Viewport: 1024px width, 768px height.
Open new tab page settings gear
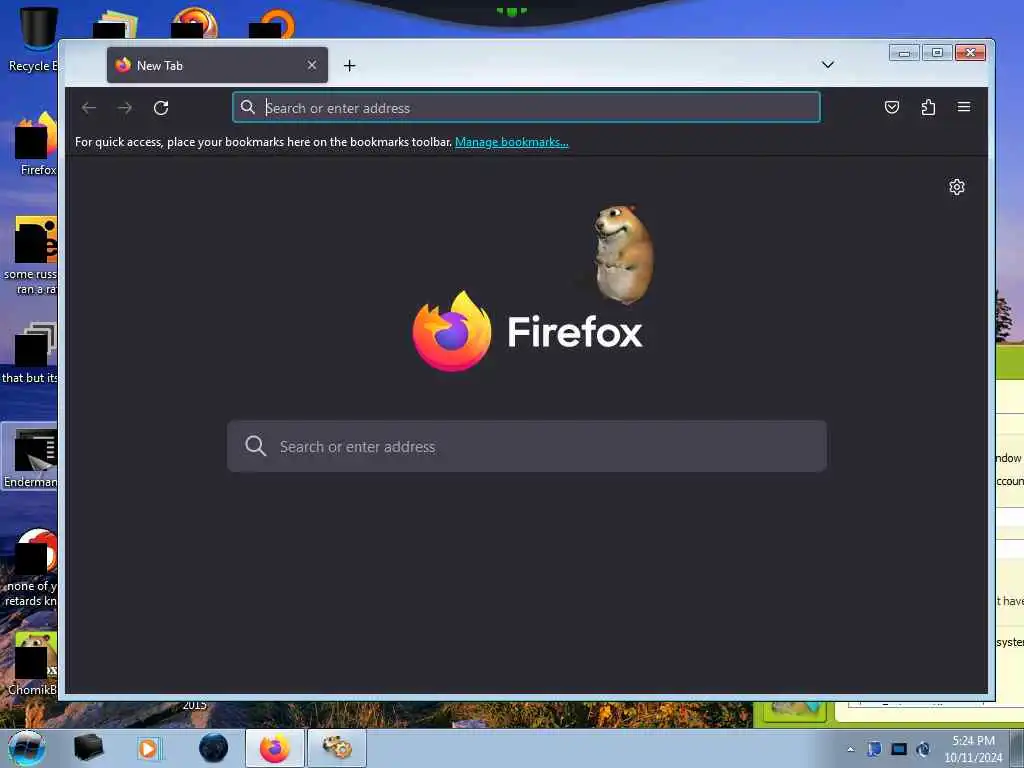click(957, 187)
